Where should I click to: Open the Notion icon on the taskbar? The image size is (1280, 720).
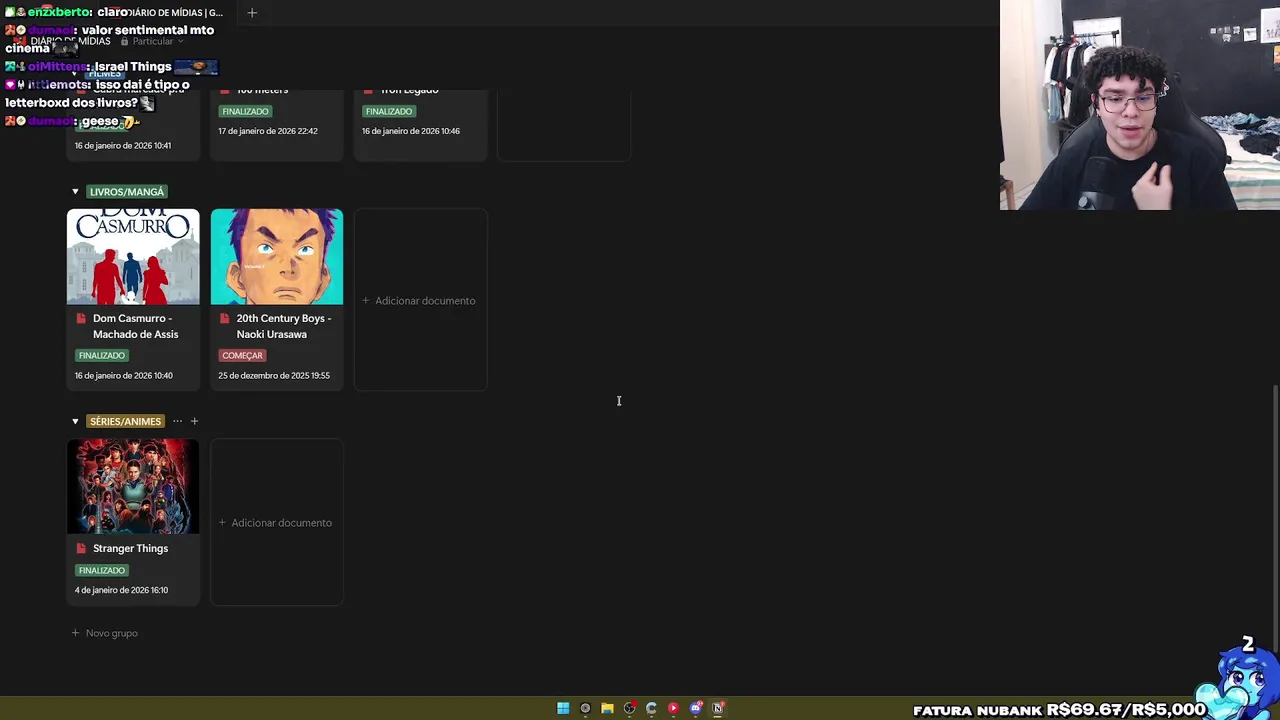tap(718, 708)
